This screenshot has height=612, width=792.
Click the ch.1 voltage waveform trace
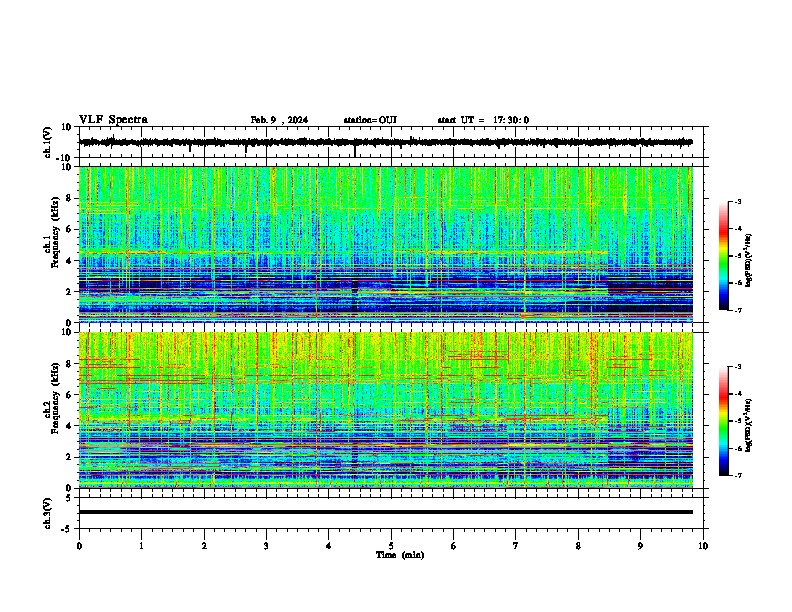[x=385, y=142]
